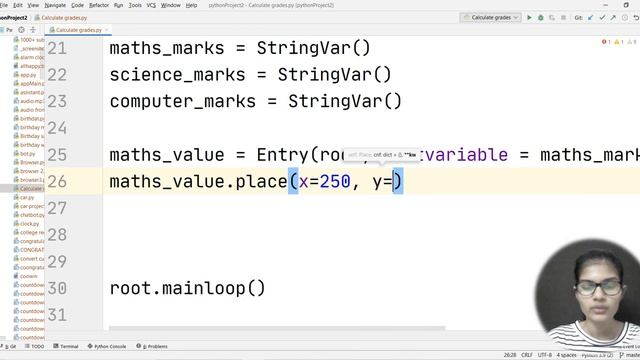Screen dimensions: 640x360
Task: Open the TODO tool window tab
Action: [35, 346]
